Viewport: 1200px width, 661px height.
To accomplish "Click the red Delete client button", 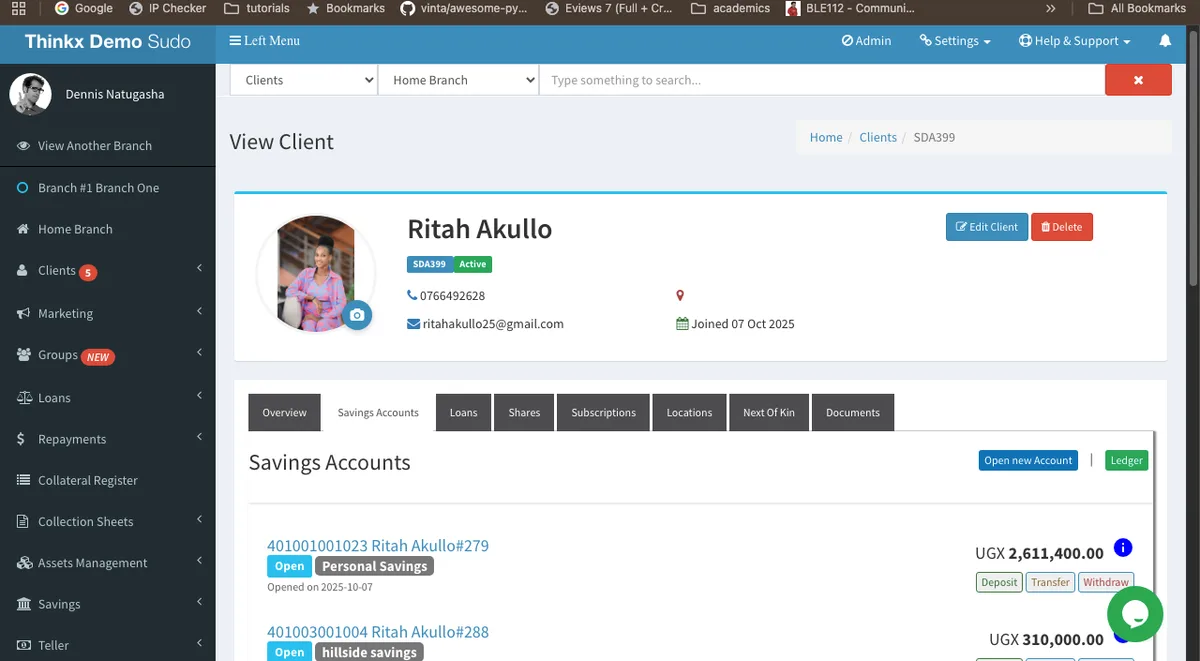I will (x=1062, y=227).
